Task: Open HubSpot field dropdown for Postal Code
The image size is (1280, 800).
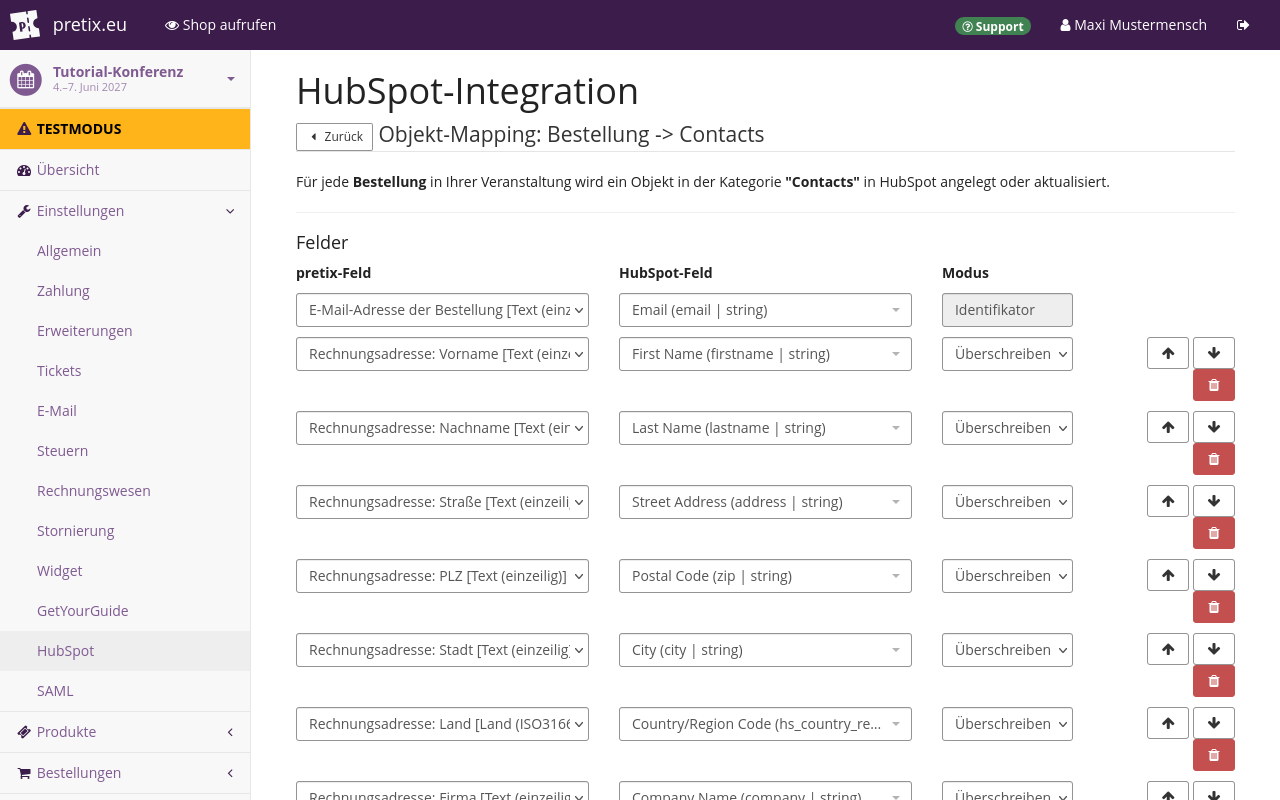Action: point(765,576)
